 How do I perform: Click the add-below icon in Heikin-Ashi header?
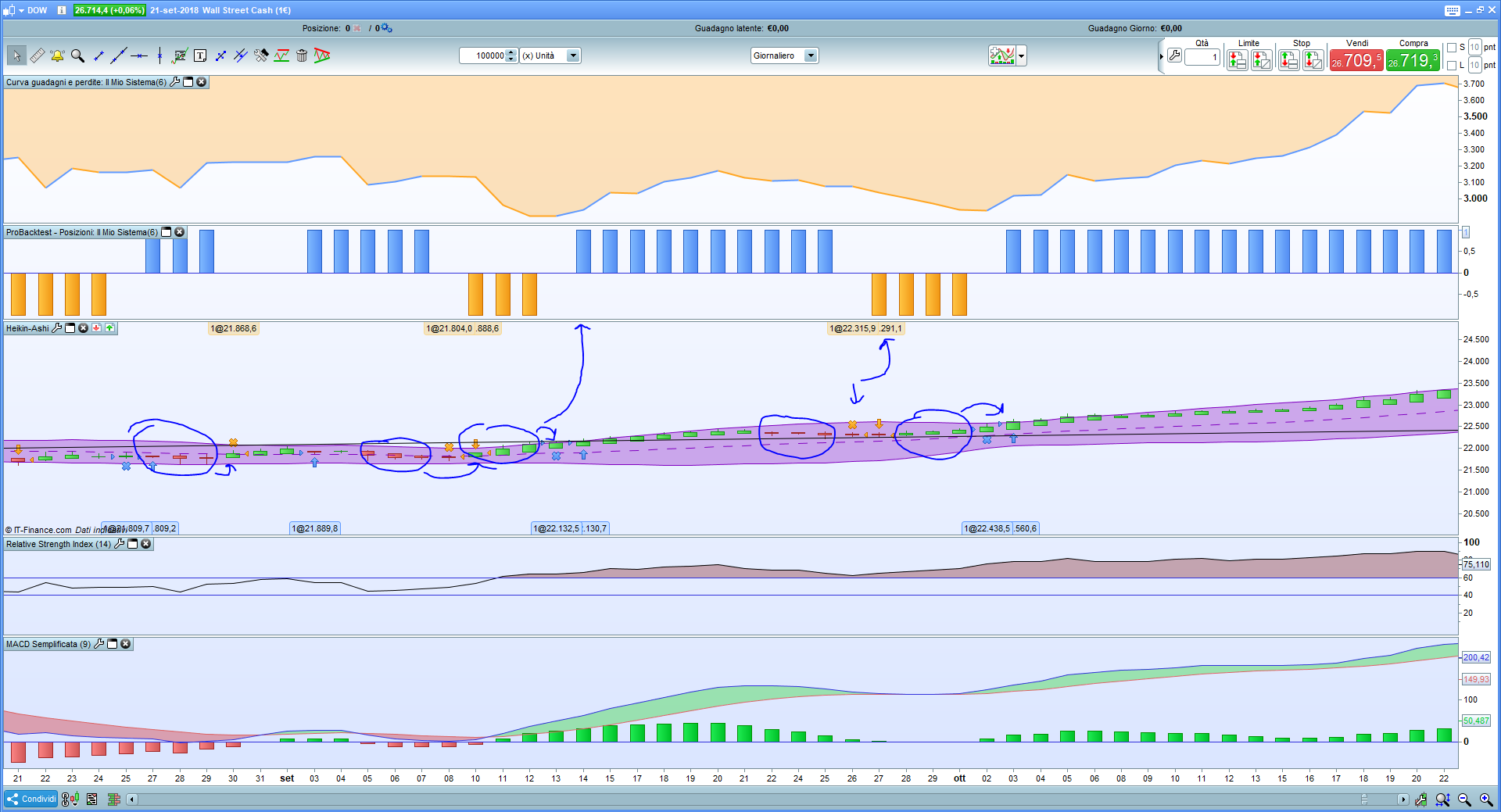(x=96, y=328)
